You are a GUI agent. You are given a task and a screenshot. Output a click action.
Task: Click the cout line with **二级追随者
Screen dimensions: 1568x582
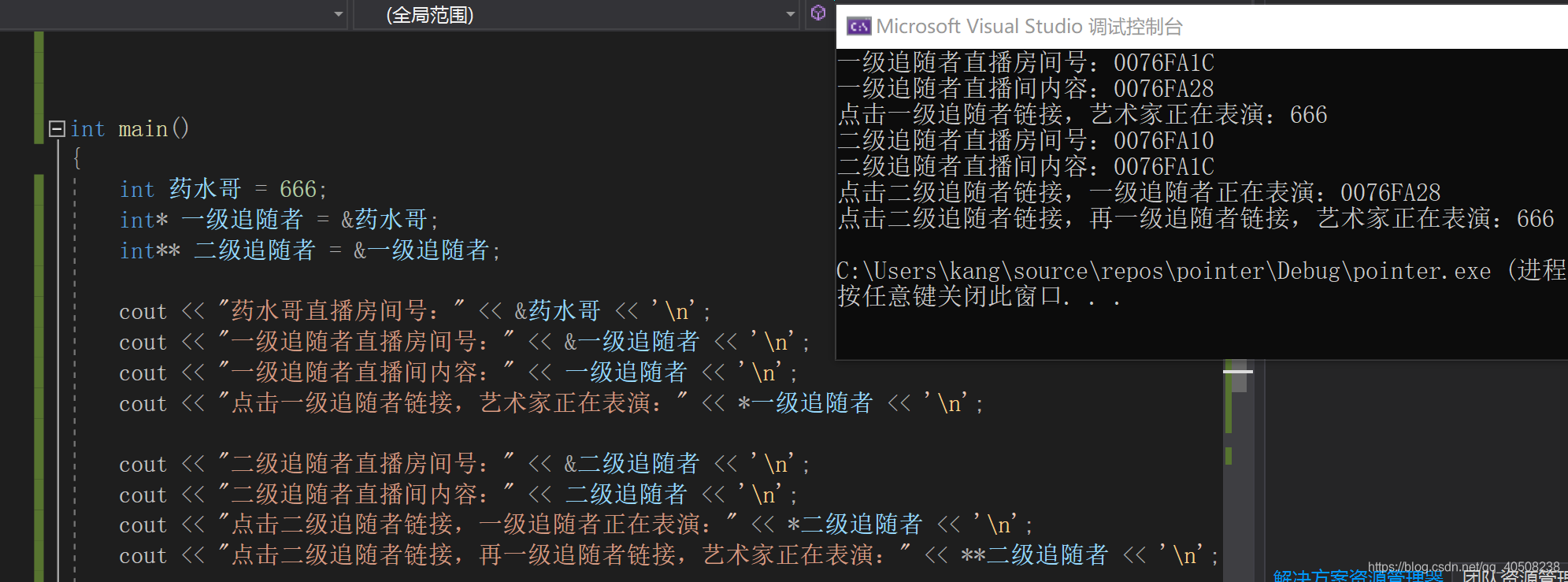669,555
